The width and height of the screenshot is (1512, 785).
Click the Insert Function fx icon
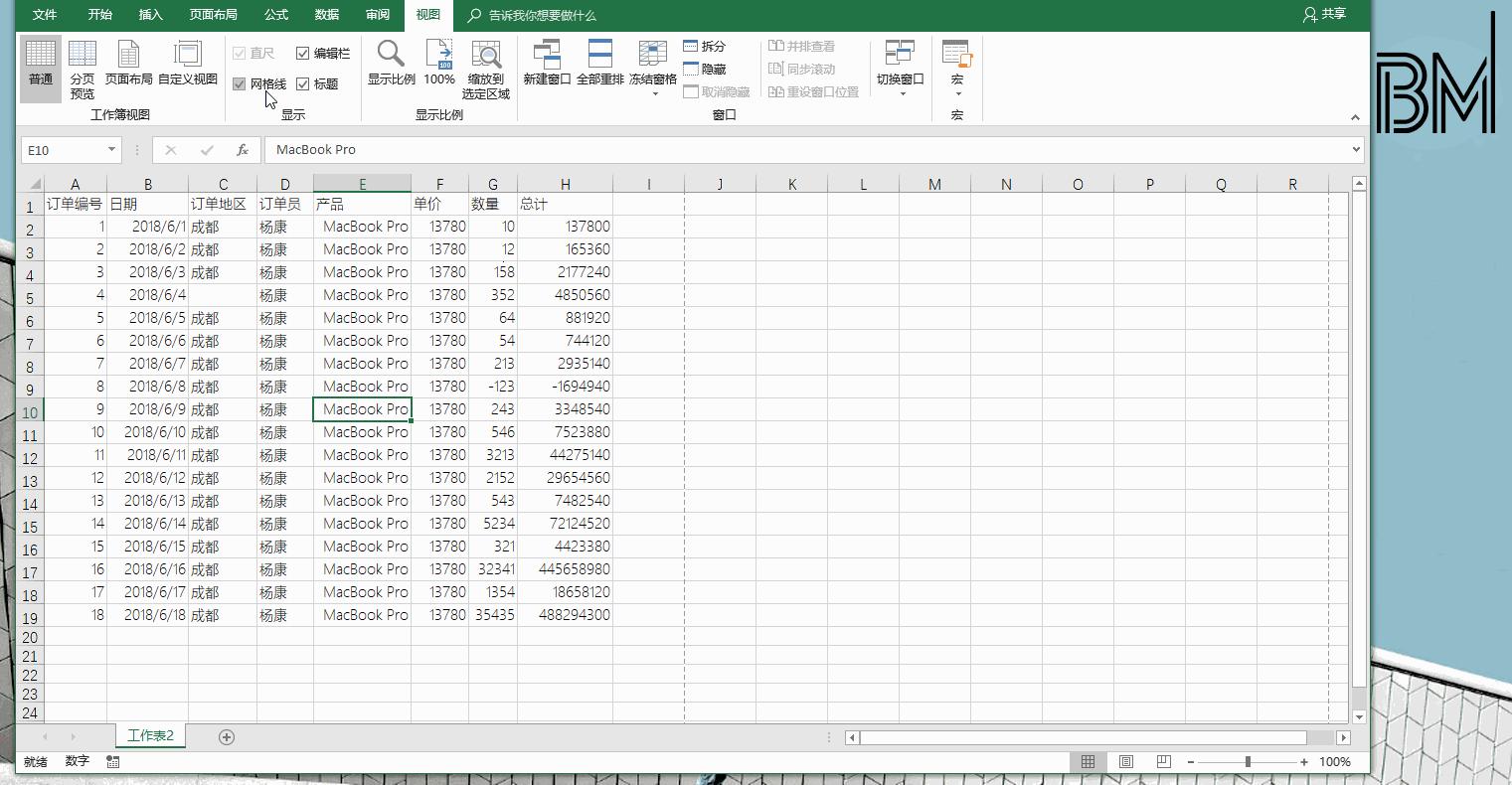pos(243,150)
